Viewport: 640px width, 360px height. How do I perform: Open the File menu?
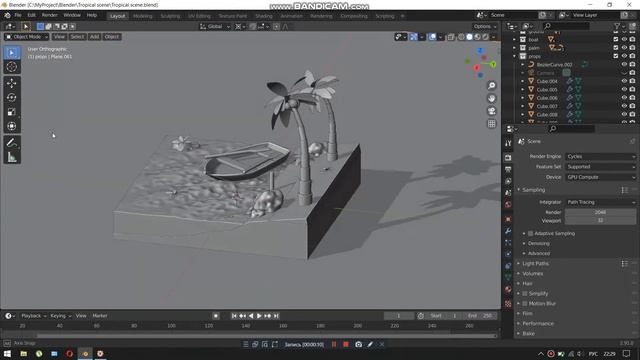coord(18,15)
